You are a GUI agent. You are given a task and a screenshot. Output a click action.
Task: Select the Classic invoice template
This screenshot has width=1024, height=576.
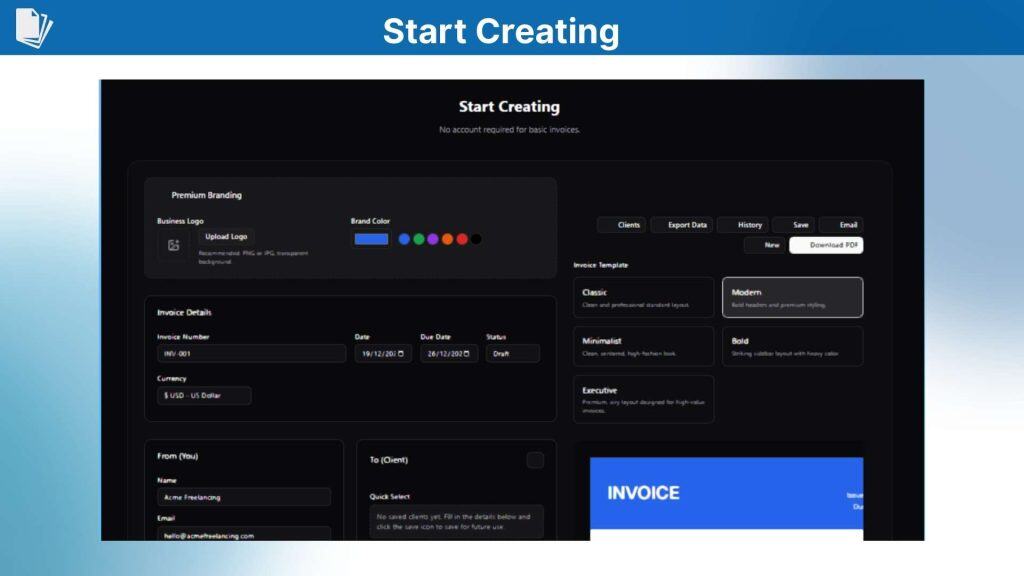click(x=643, y=297)
